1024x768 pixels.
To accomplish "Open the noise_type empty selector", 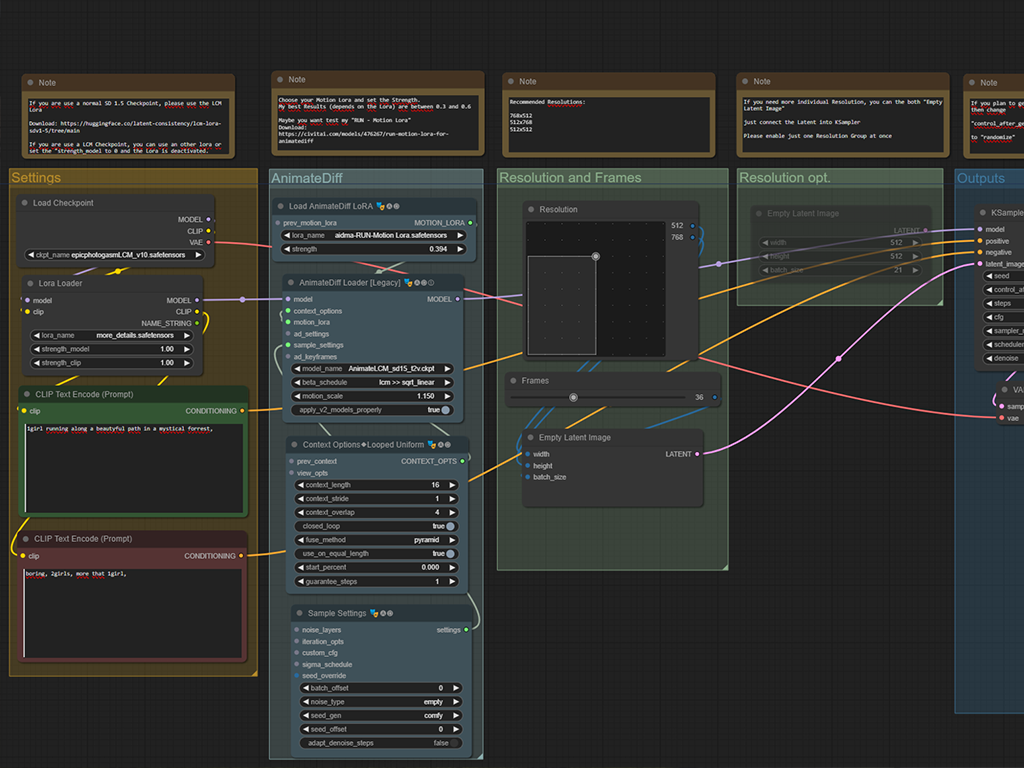I will [x=381, y=702].
